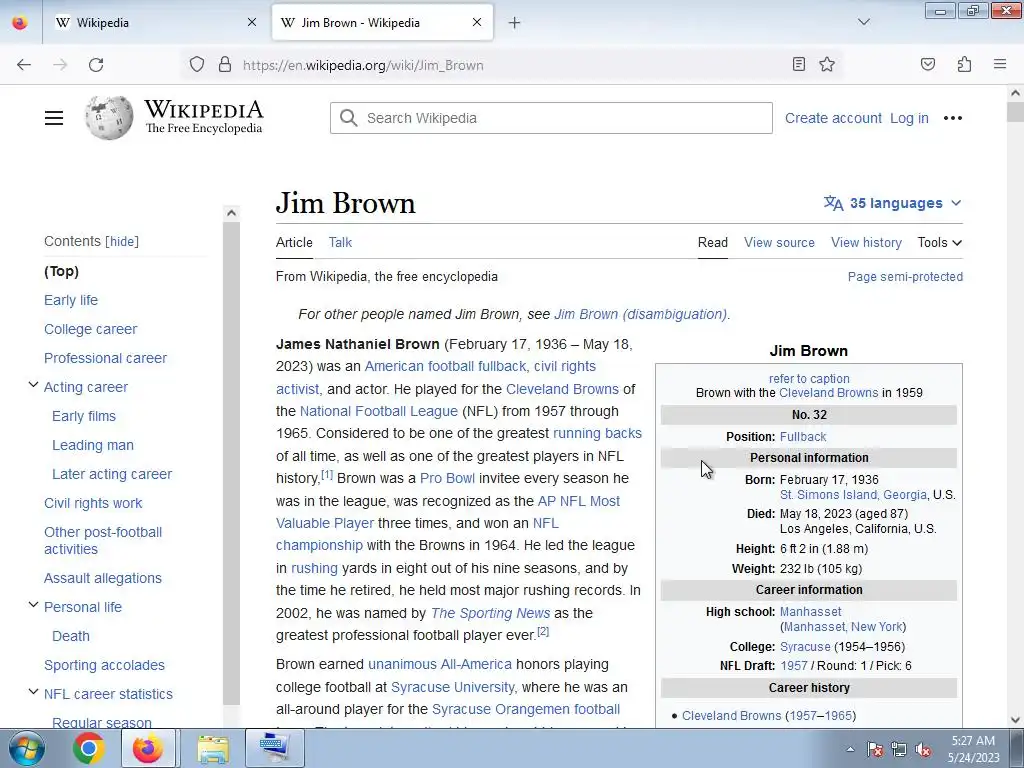The height and width of the screenshot is (768, 1024).
Task: Open Action Center flag tray icon
Action: coord(875,749)
